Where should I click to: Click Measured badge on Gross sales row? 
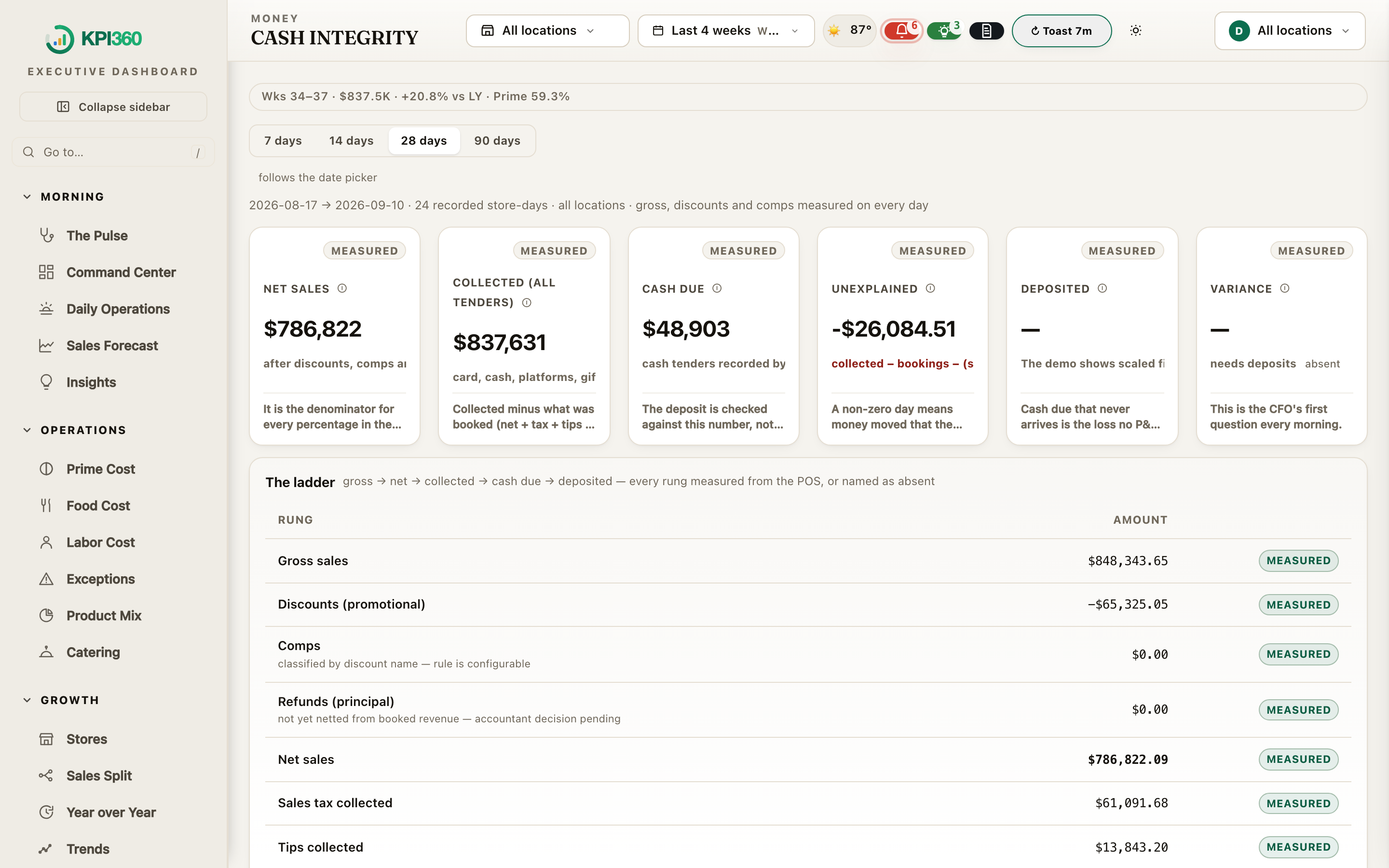click(x=1298, y=561)
